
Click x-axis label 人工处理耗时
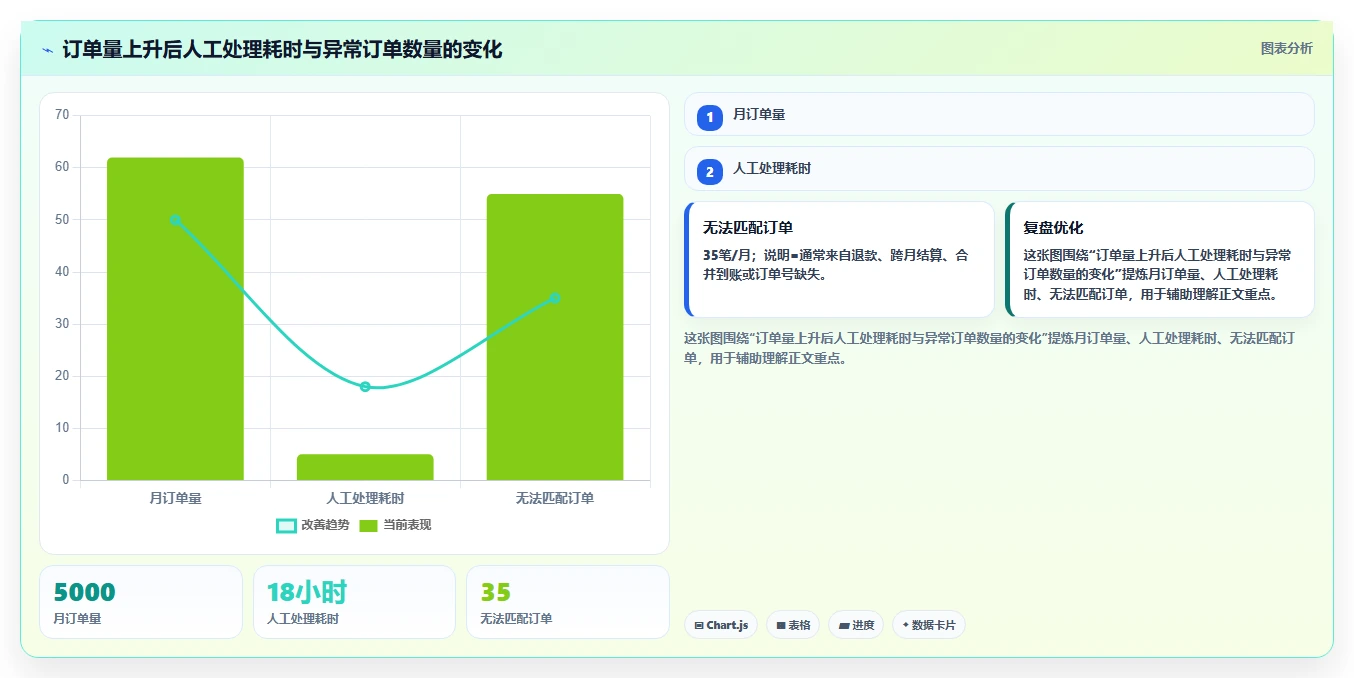coord(365,498)
